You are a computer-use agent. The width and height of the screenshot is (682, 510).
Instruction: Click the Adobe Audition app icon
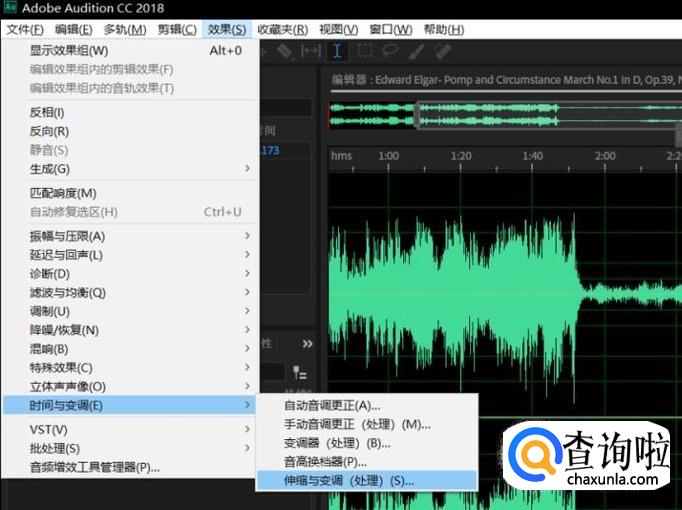(x=10, y=7)
